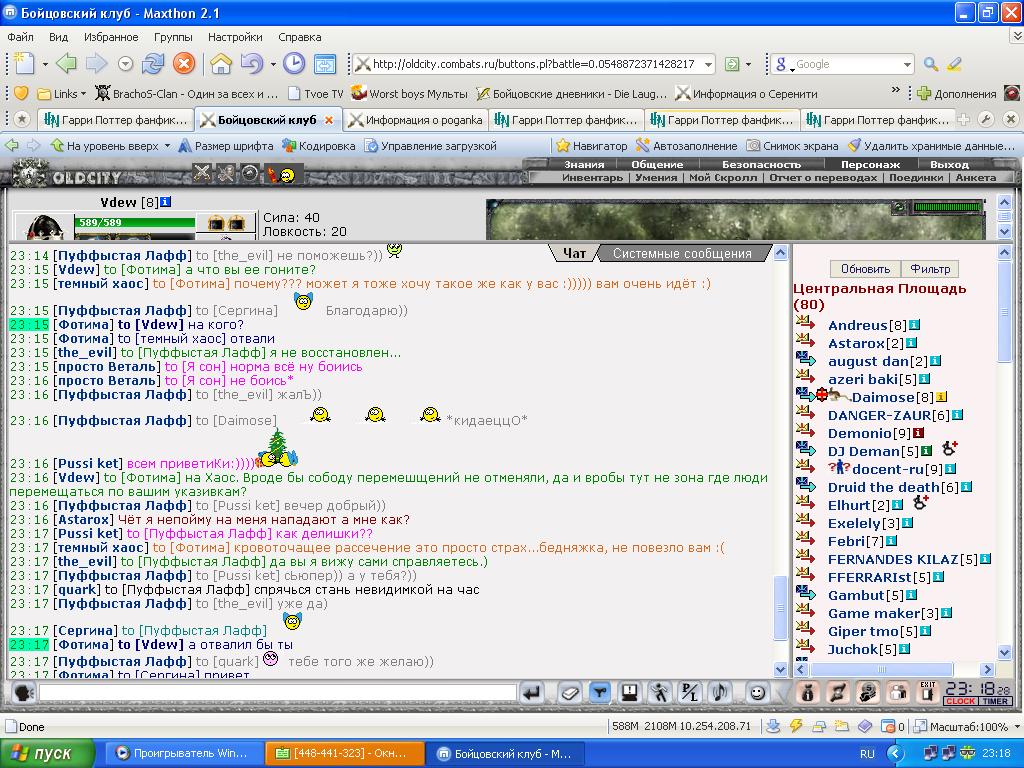Screen dimensions: 1024x768
Task: Toggle the chat filter funnel icon
Action: [x=599, y=692]
